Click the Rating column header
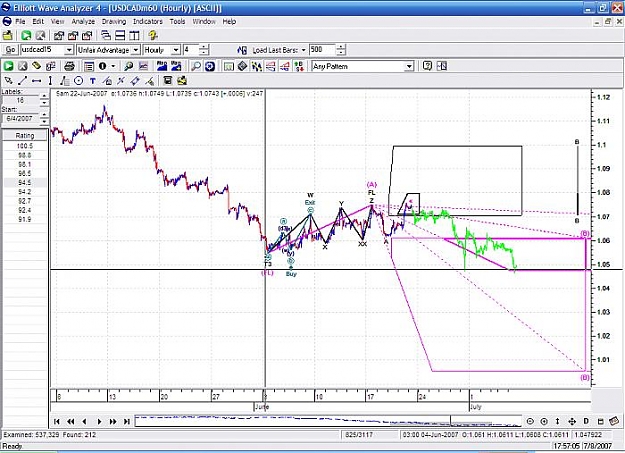Screen dimensions: 625x453 pyautogui.click(x=25, y=136)
